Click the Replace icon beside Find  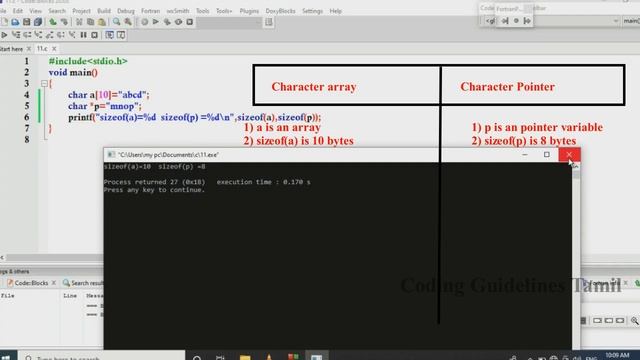pyautogui.click(x=128, y=22)
